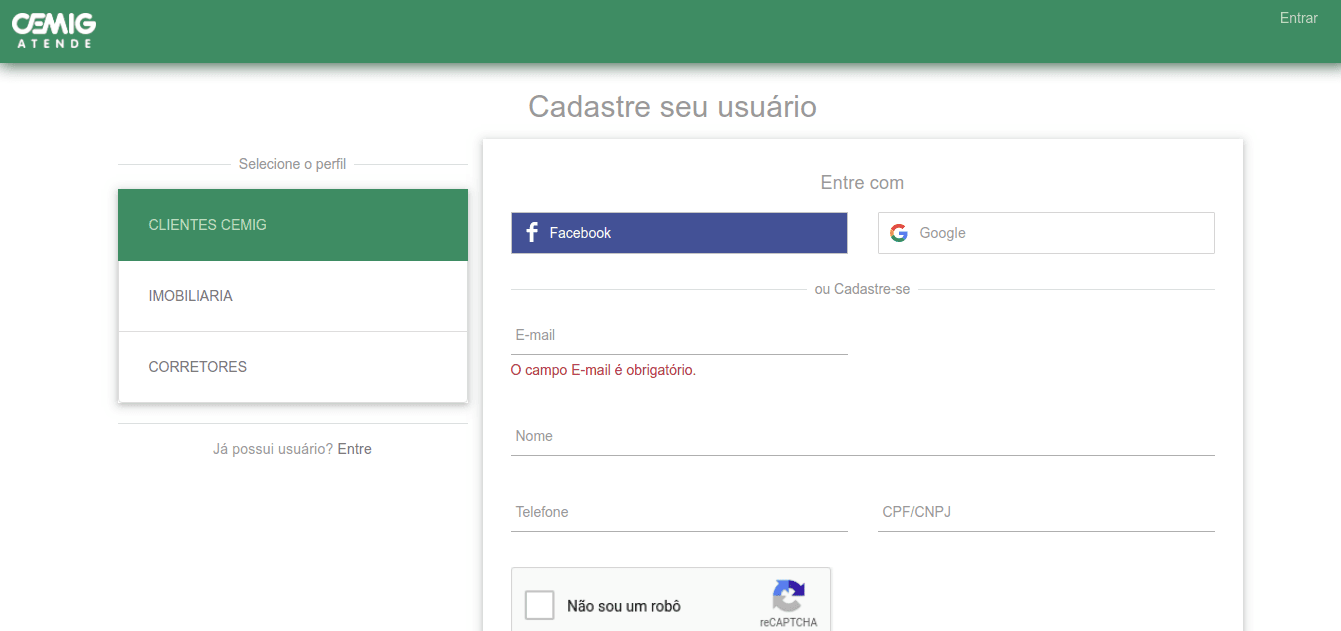Click the Facebook "f" icon
1341x631 pixels.
pos(531,232)
